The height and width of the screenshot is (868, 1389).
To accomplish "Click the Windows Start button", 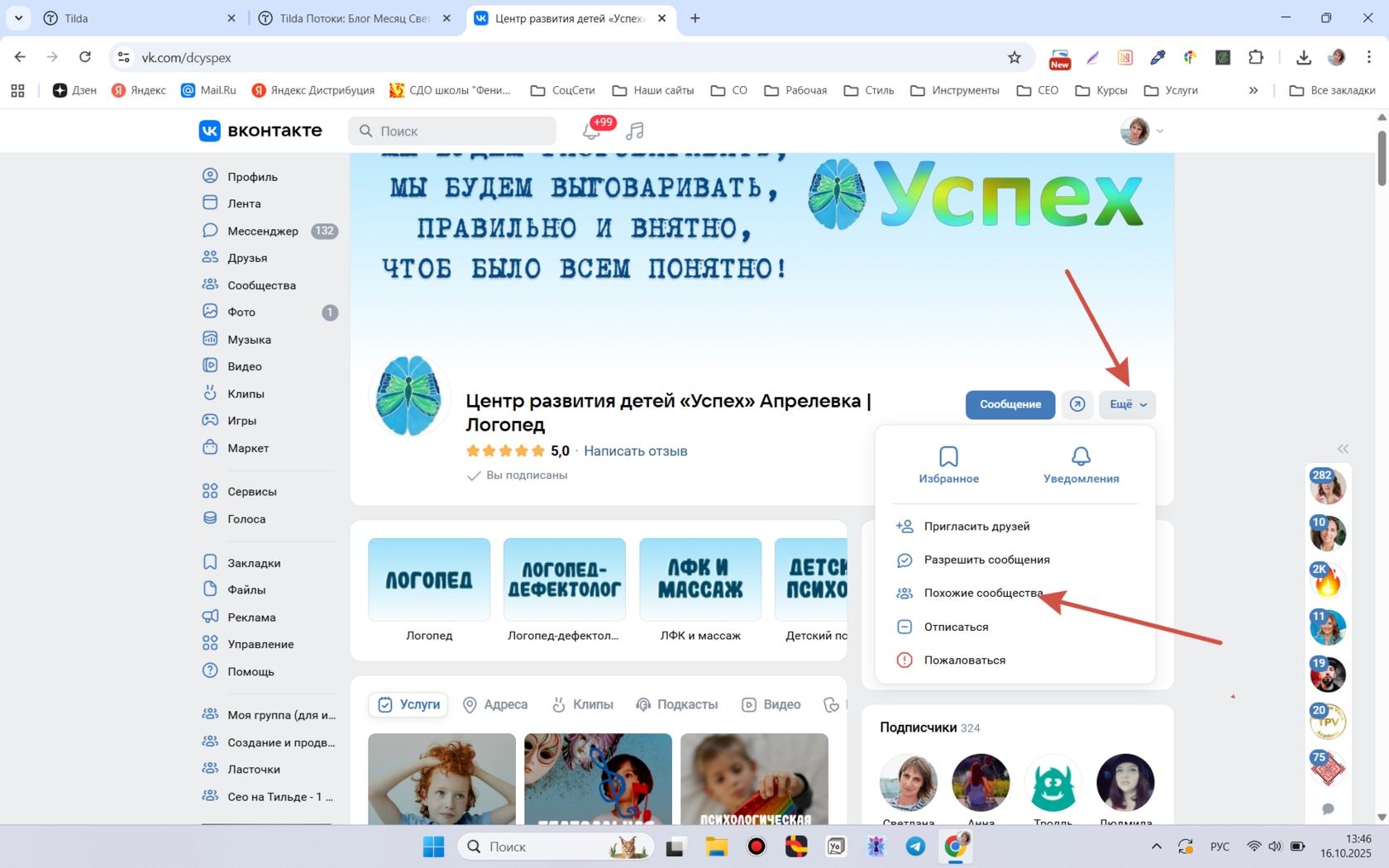I will pyautogui.click(x=433, y=846).
